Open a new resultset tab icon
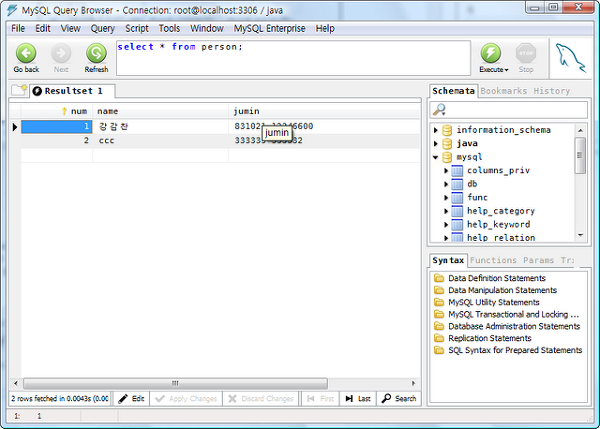The image size is (600, 429). 19,90
